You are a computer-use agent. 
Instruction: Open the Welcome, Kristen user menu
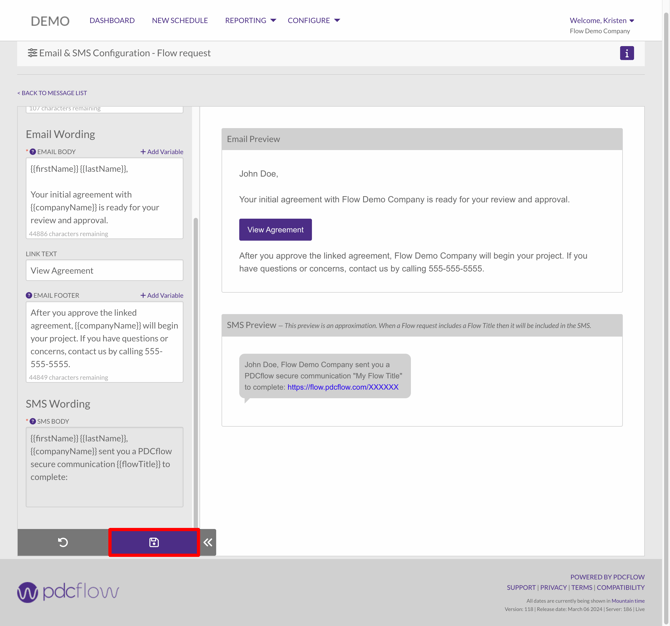601,20
